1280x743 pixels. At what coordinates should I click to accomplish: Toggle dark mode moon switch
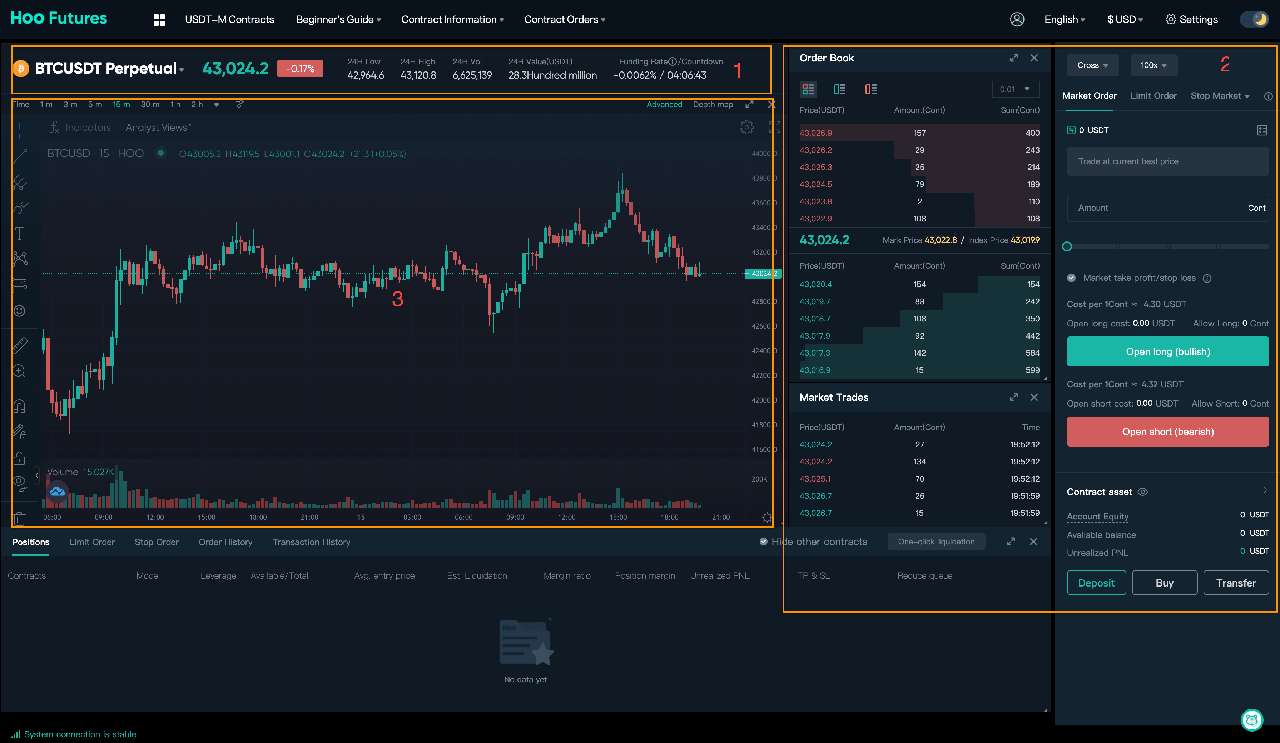point(1254,19)
